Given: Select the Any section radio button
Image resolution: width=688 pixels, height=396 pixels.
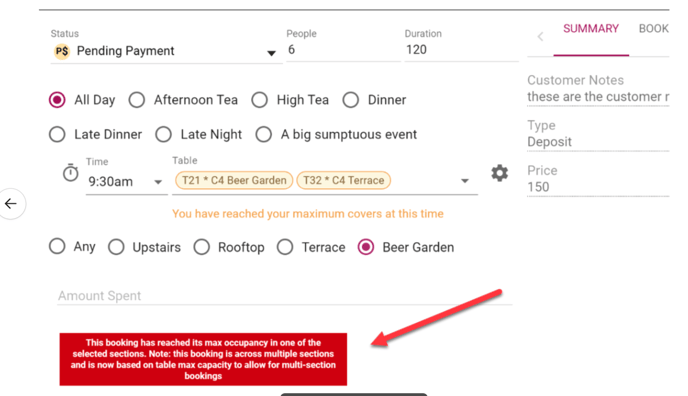Looking at the screenshot, I should pos(57,246).
